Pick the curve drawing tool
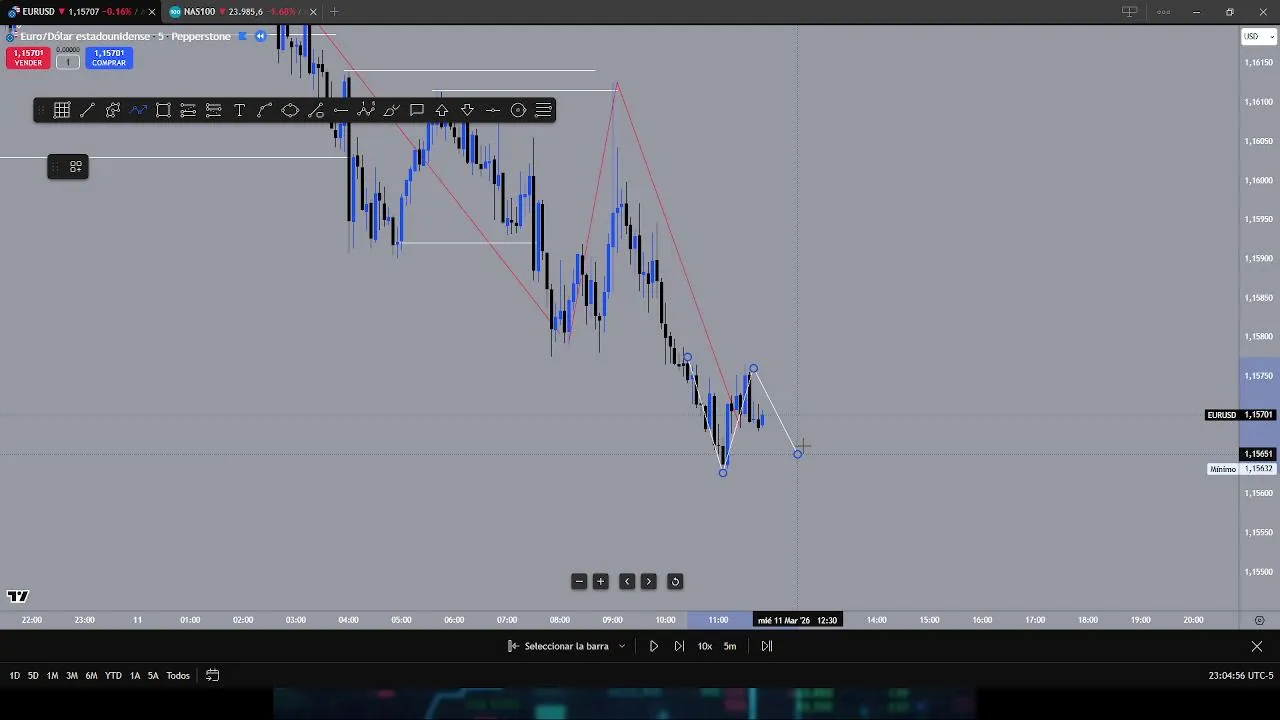 tap(265, 110)
